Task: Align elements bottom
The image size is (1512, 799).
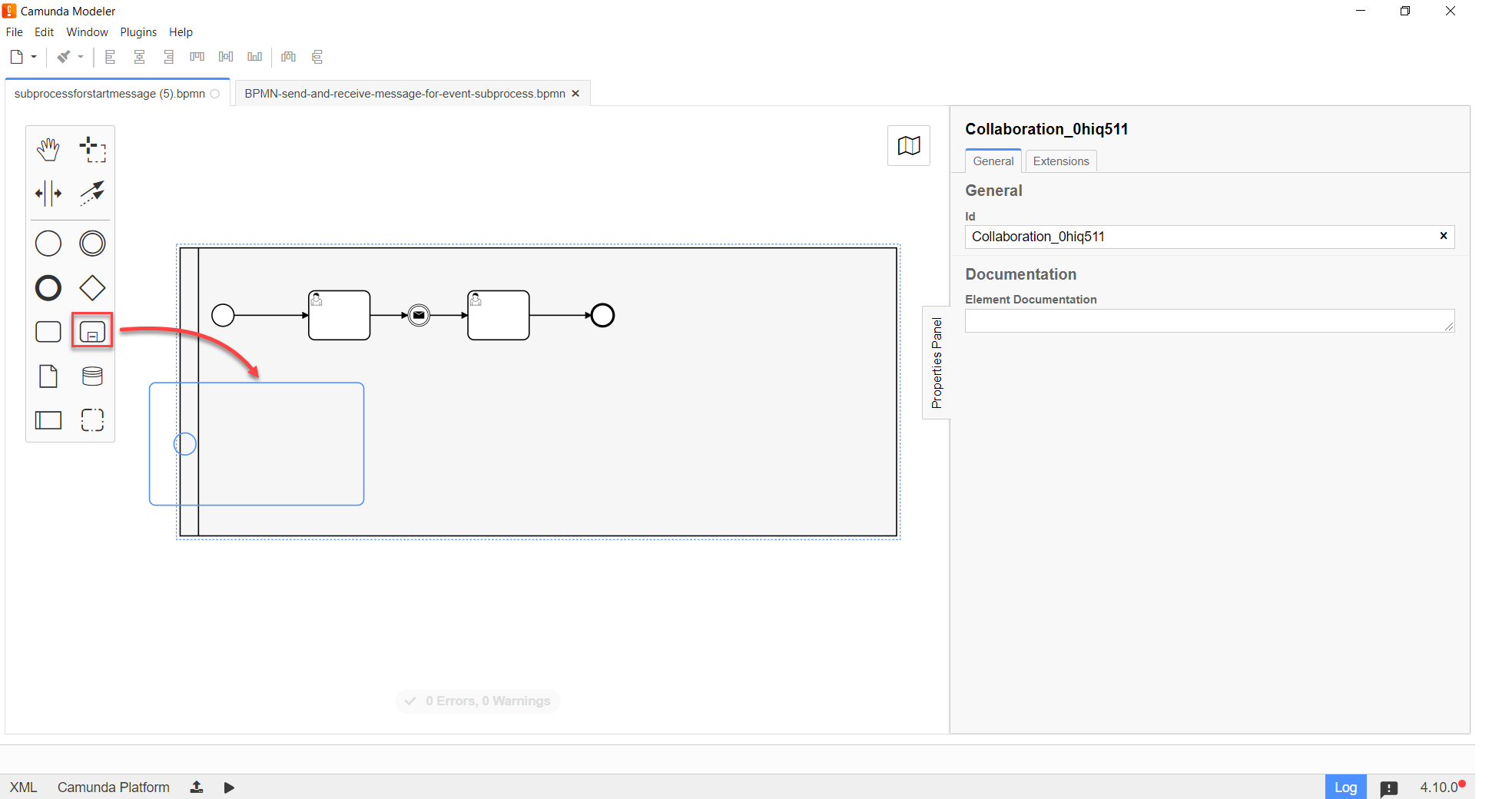Action: click(255, 57)
